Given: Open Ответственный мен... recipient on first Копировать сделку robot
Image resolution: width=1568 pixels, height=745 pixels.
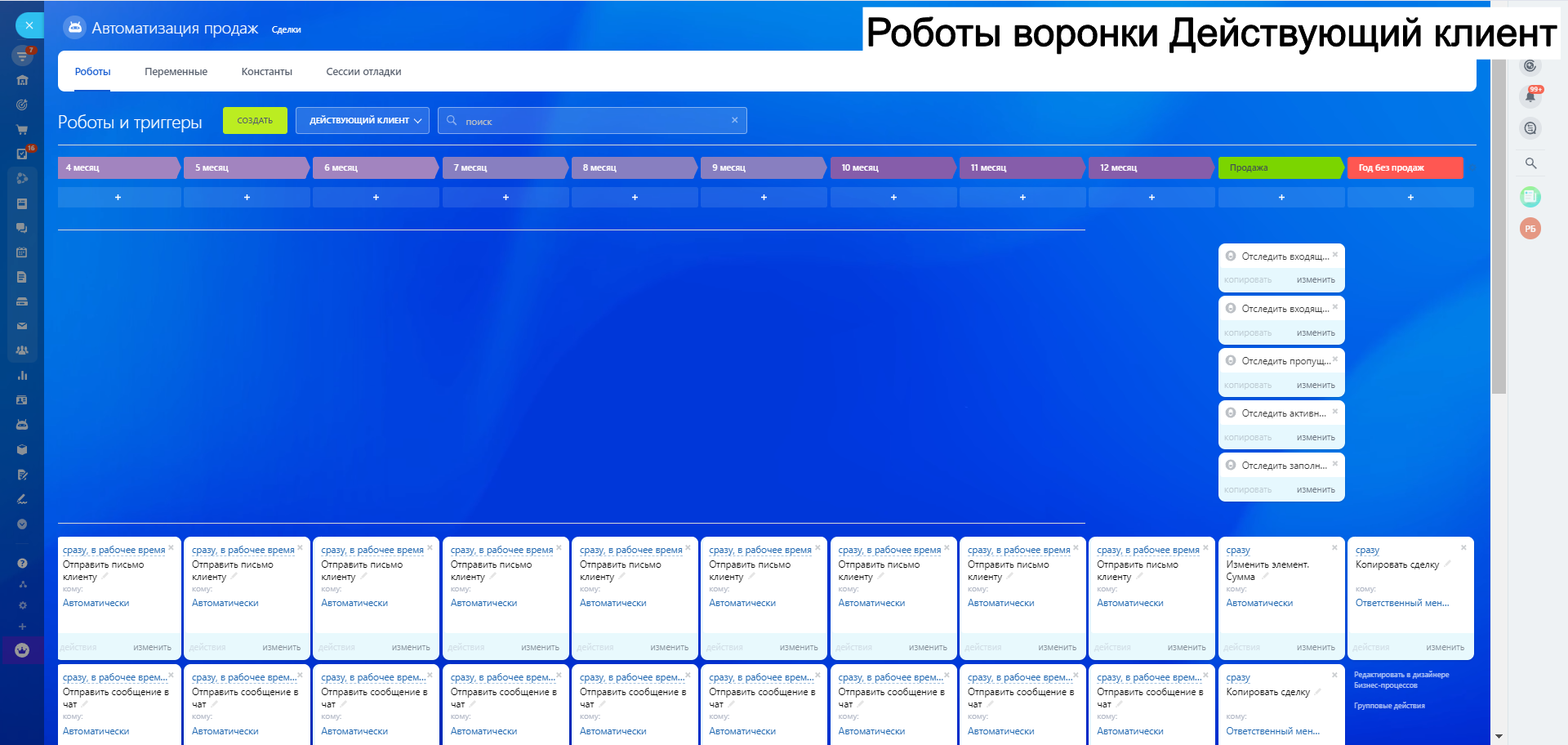Looking at the screenshot, I should (x=1402, y=604).
